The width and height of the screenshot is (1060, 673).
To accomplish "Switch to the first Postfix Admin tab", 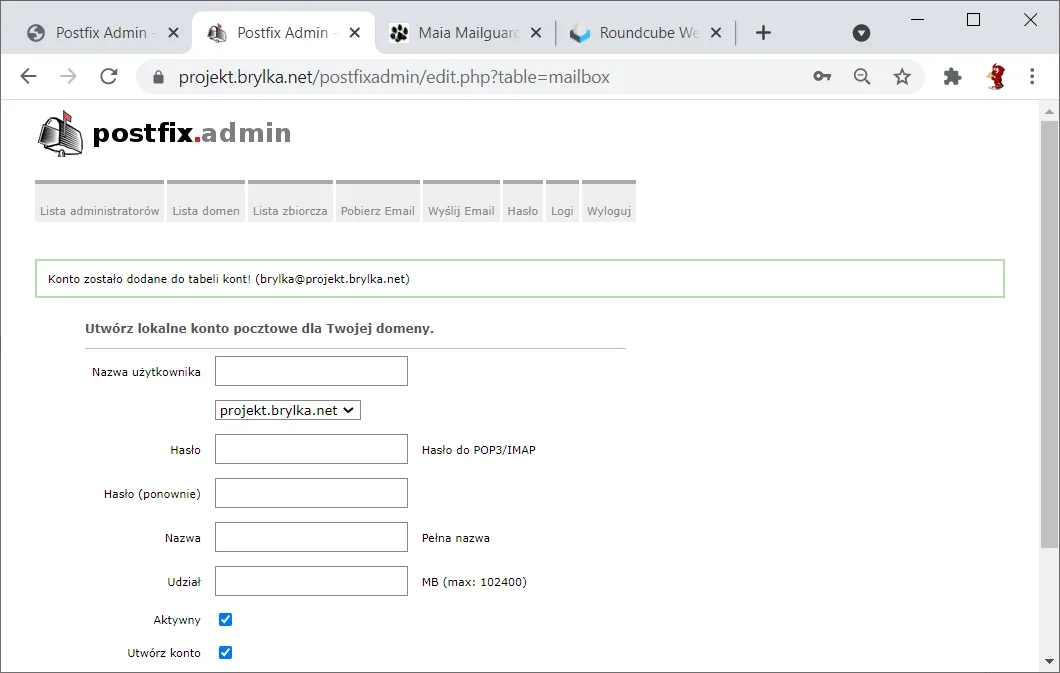I will [x=101, y=32].
